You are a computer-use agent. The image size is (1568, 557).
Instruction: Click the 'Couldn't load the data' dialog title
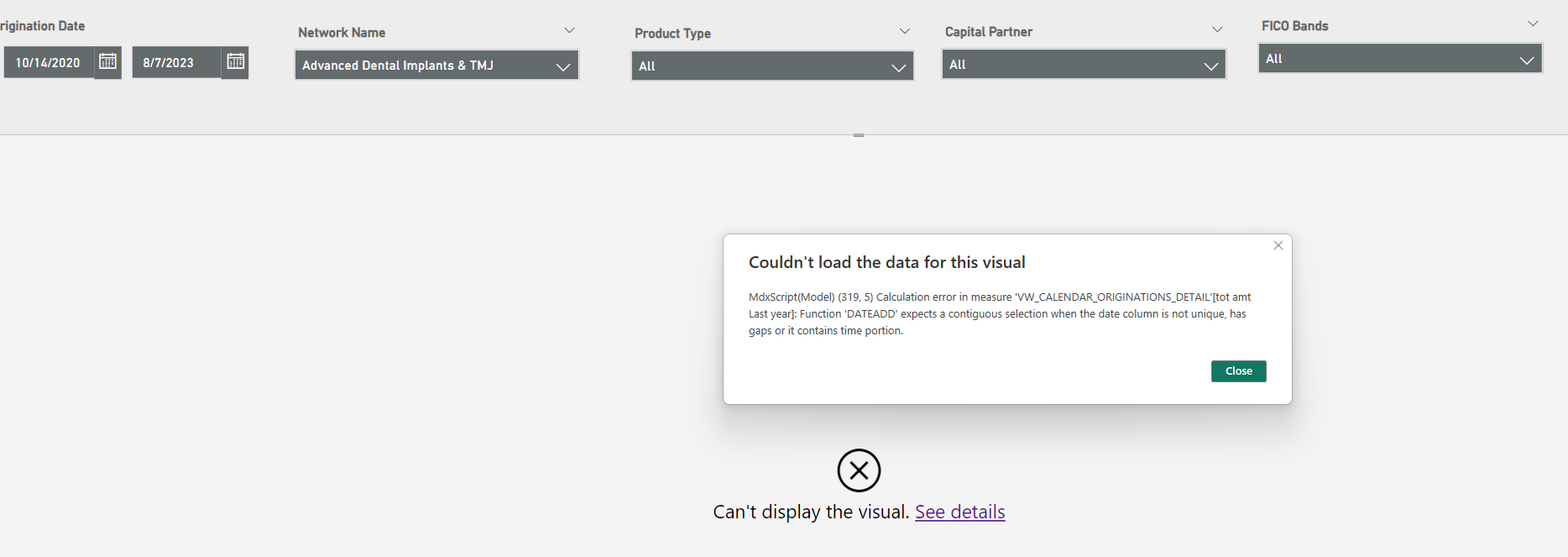(x=887, y=262)
